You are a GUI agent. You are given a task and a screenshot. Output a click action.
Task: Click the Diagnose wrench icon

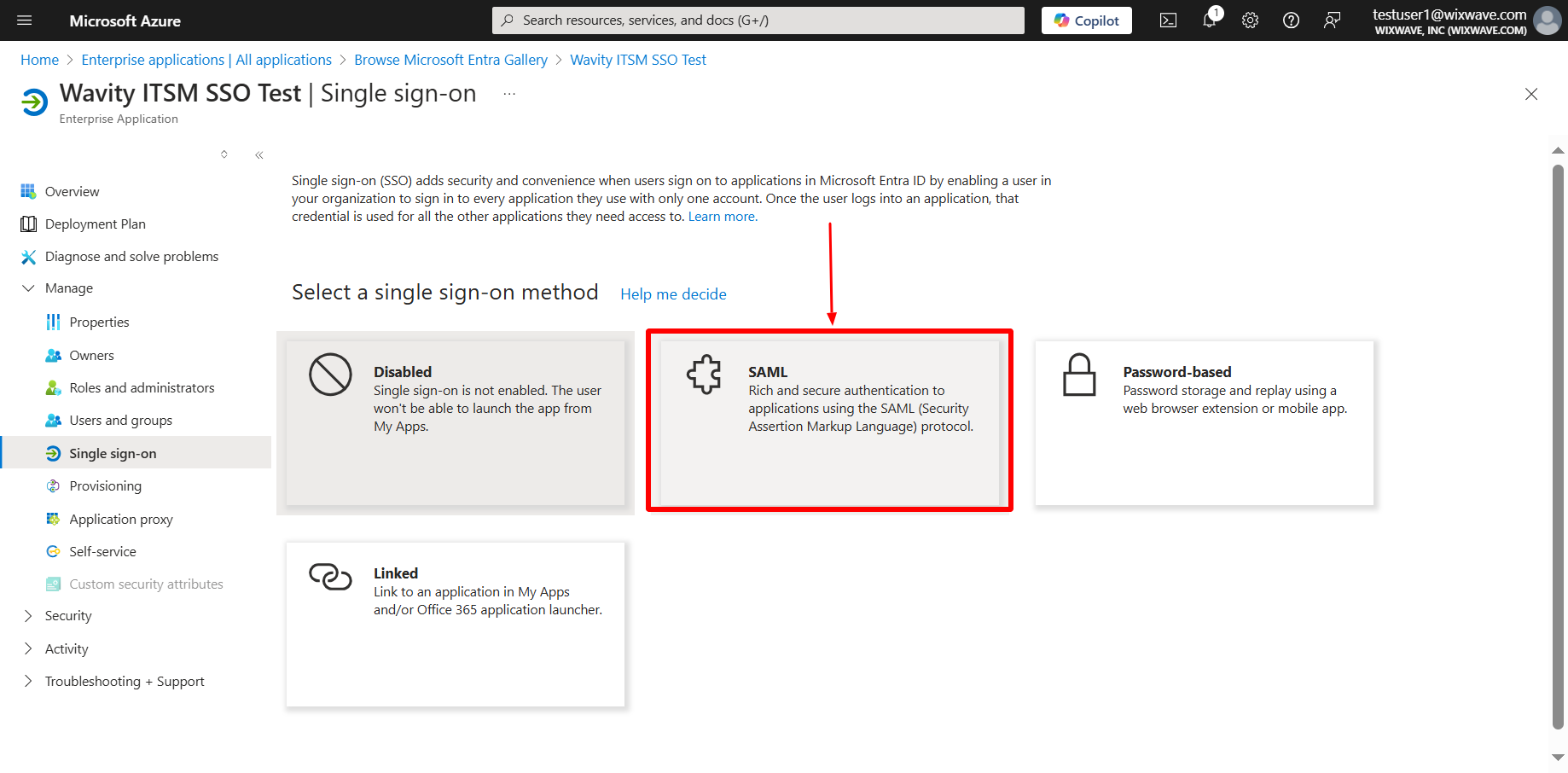click(x=28, y=256)
